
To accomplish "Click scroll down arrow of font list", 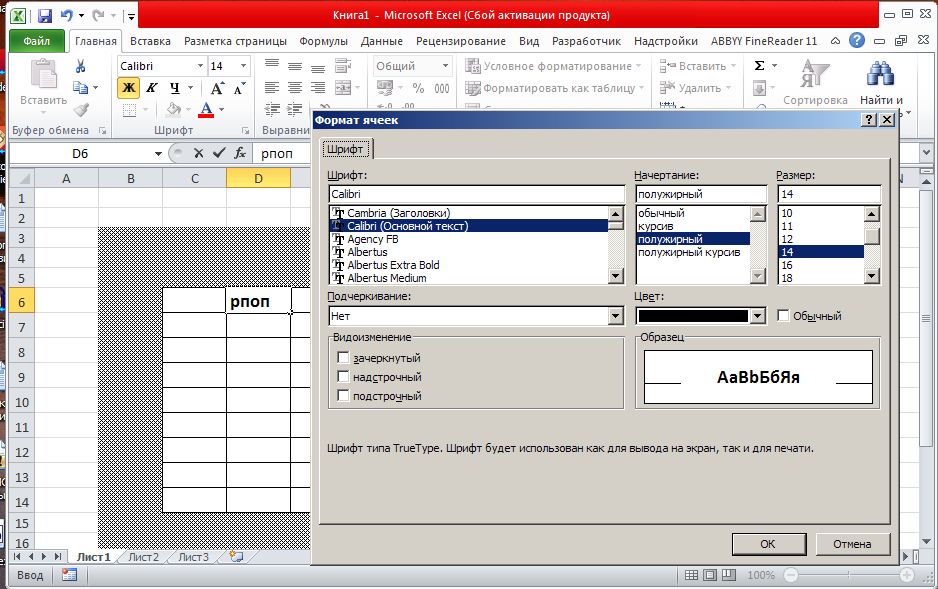I will (616, 276).
